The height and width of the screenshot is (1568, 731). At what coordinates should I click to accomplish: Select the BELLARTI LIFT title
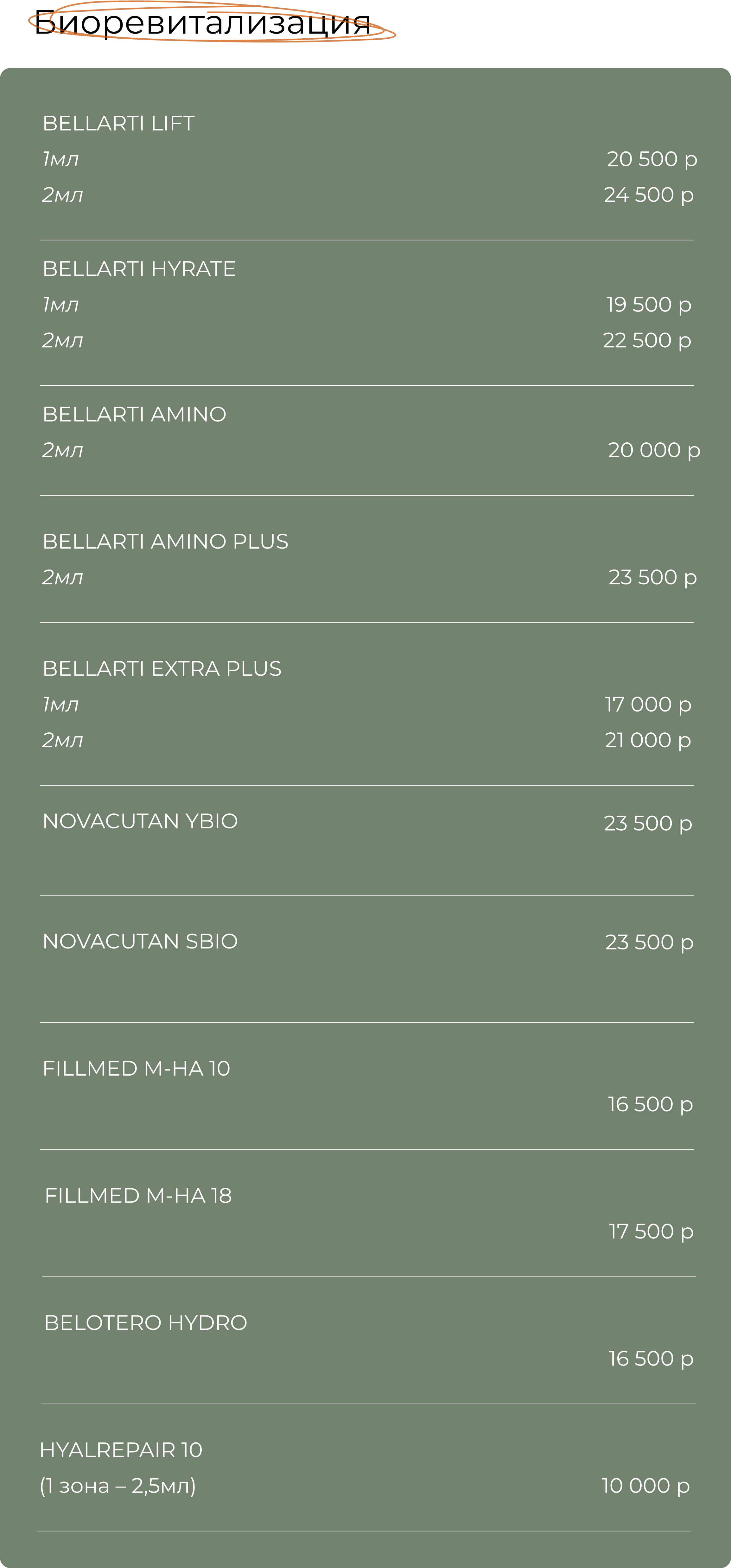[x=118, y=124]
